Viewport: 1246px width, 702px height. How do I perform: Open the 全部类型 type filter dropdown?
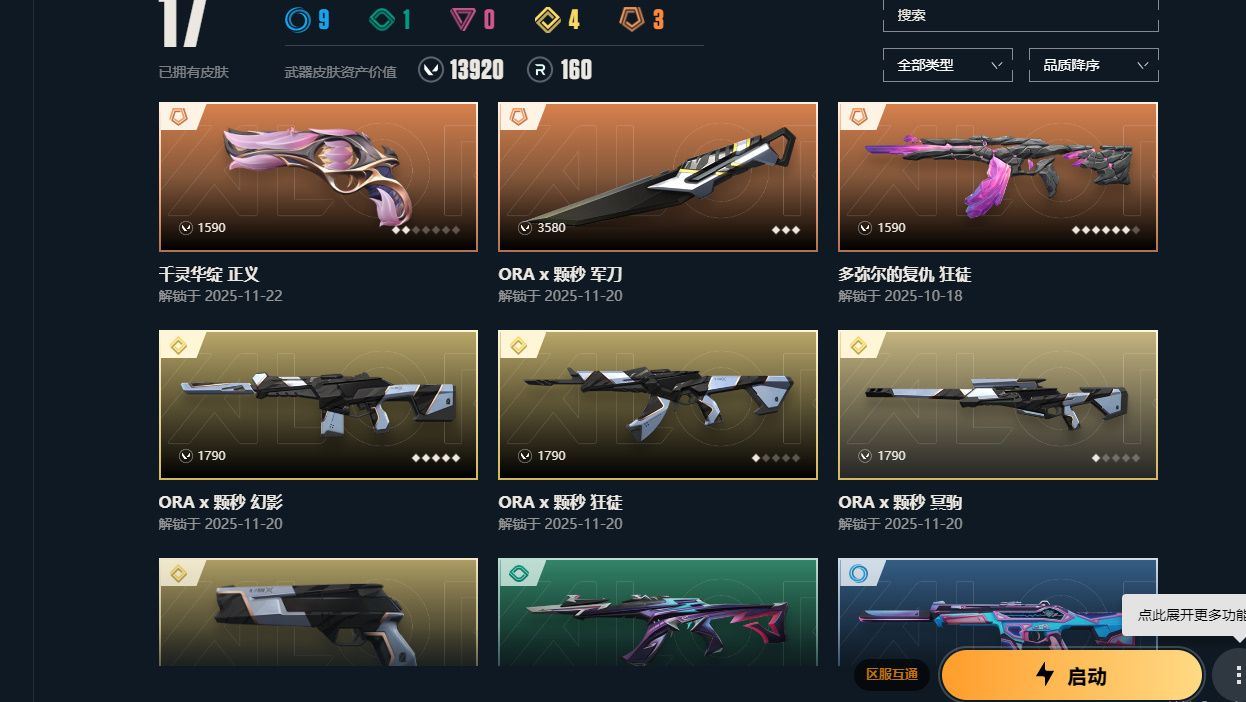tap(948, 65)
